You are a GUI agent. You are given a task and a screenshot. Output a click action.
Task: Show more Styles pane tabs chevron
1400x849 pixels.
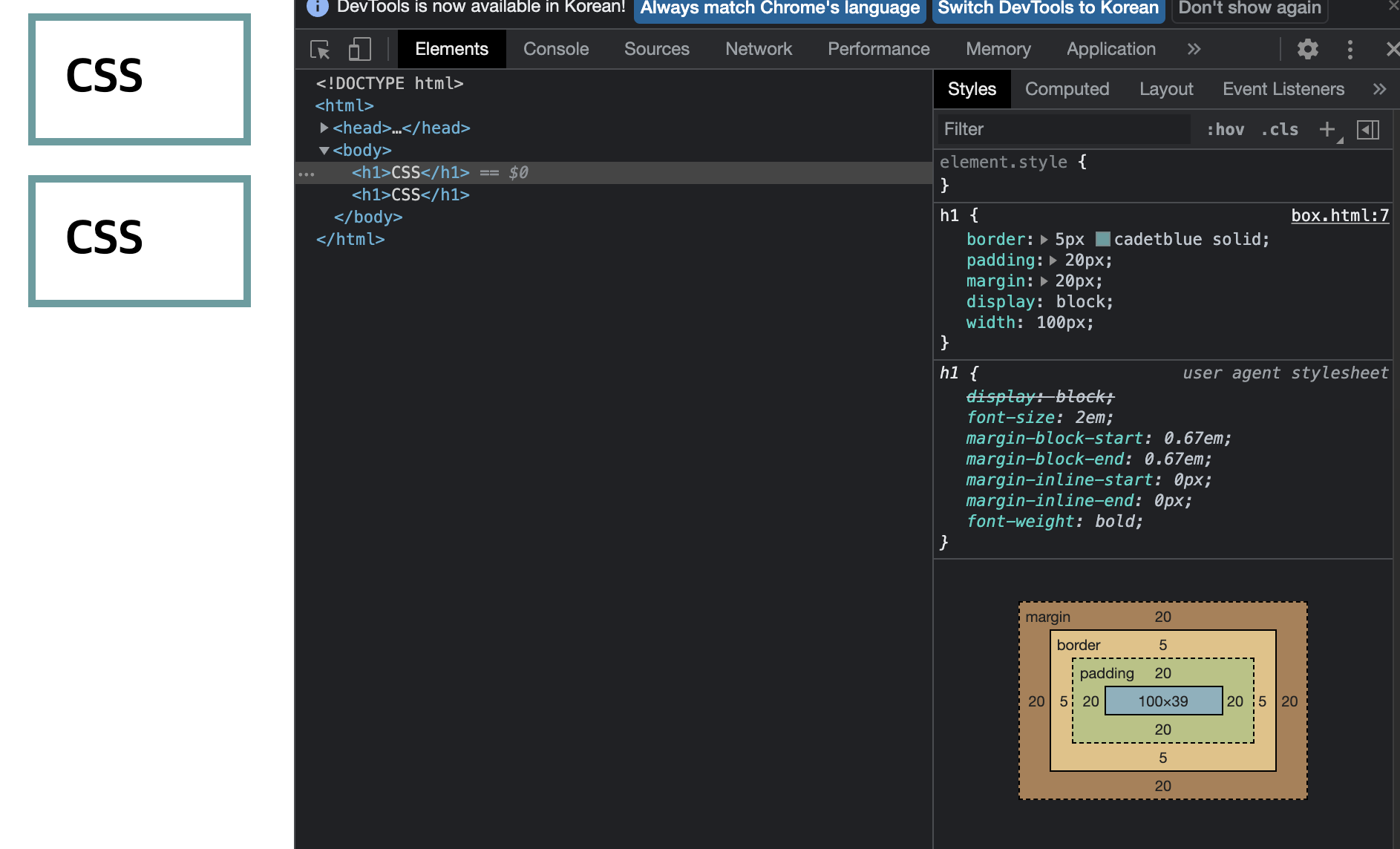coord(1379,90)
